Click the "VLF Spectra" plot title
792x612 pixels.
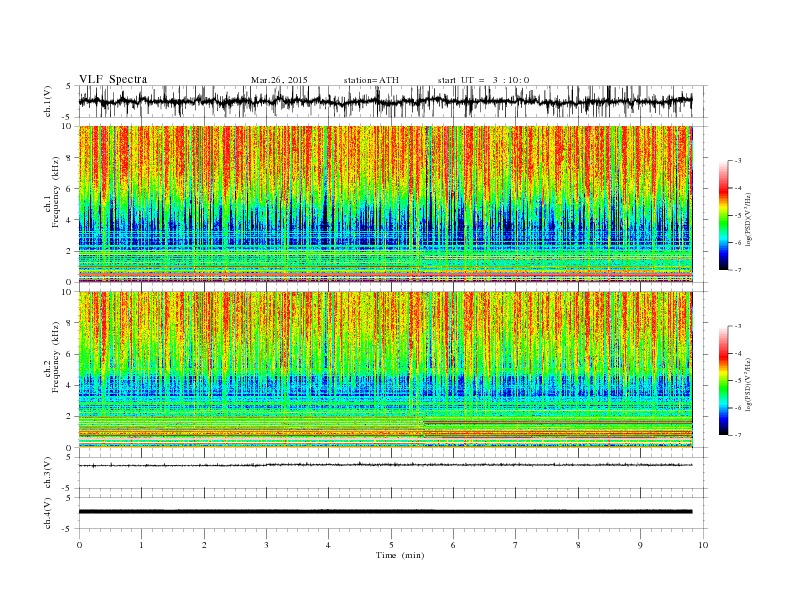click(x=113, y=79)
